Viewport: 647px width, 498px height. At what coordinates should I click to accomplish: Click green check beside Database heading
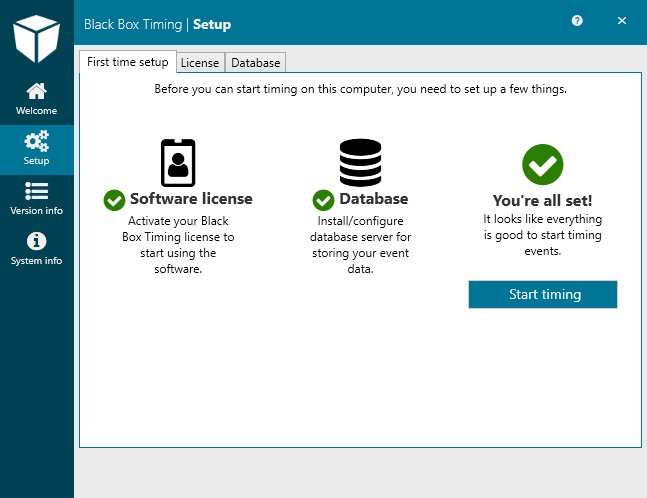[324, 201]
